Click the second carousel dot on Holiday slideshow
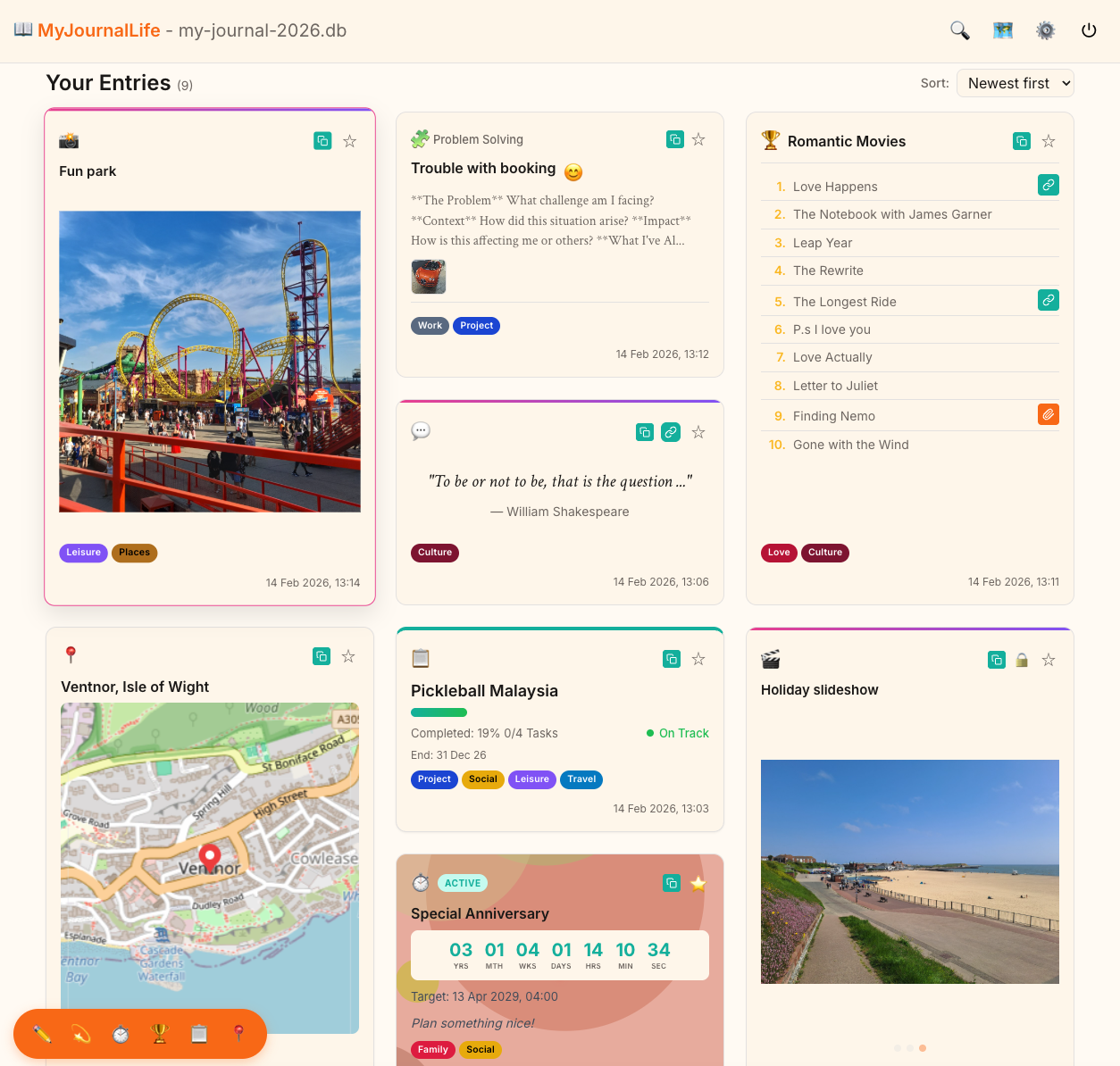1120x1066 pixels. 910,1048
